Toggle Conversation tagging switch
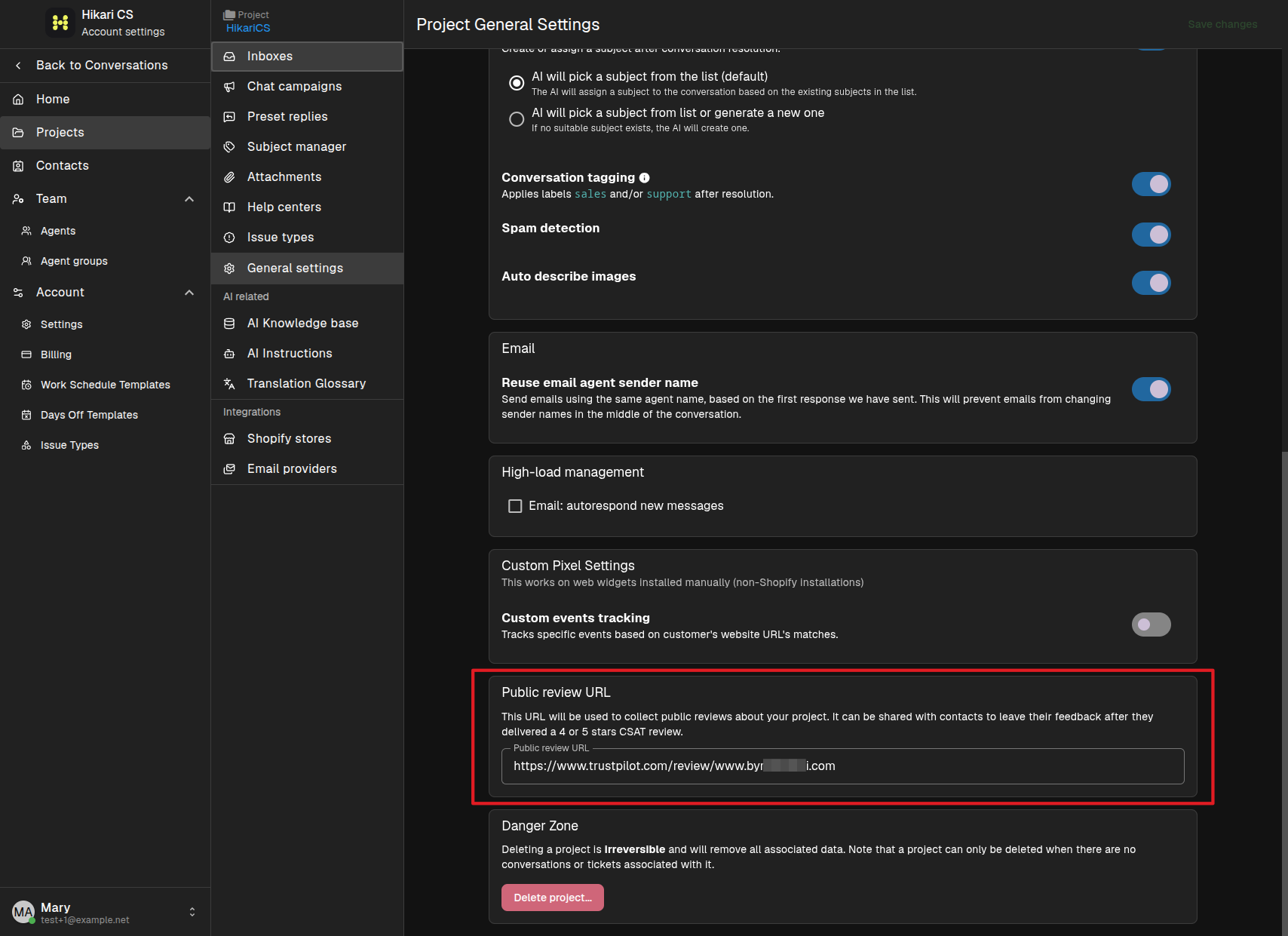 (x=1151, y=184)
